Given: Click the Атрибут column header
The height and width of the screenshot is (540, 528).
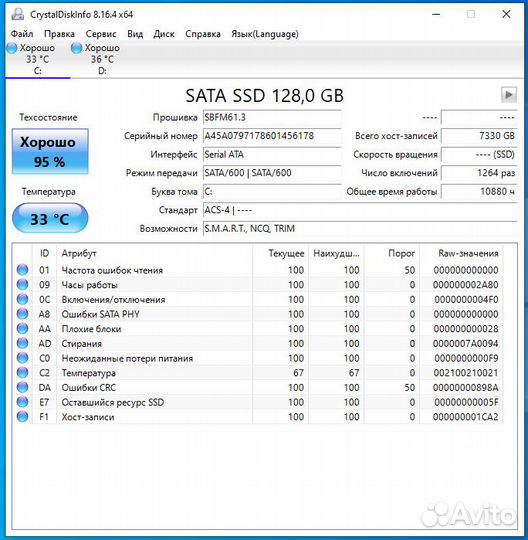Looking at the screenshot, I should (154, 253).
